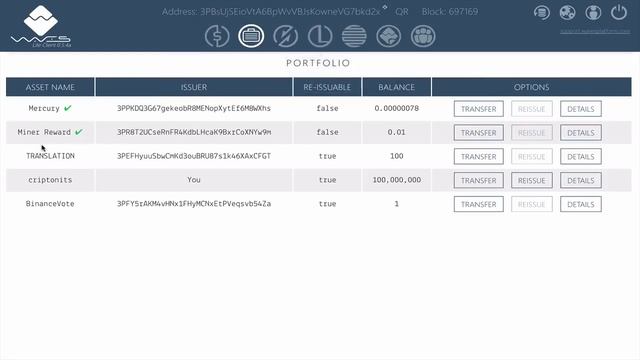This screenshot has height=360, width=640.
Task: Click the greyed Reissue button for Miner Reward
Action: tap(531, 133)
